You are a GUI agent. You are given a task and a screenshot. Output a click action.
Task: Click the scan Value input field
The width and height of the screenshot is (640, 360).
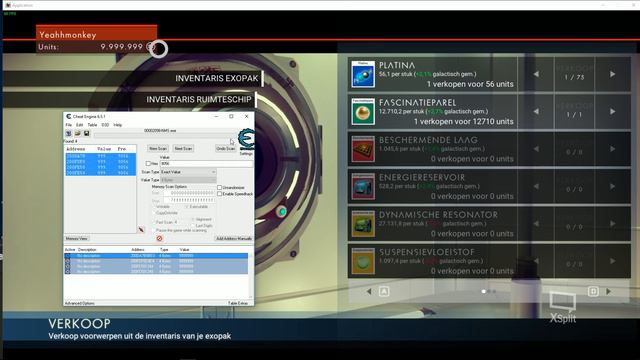point(207,164)
